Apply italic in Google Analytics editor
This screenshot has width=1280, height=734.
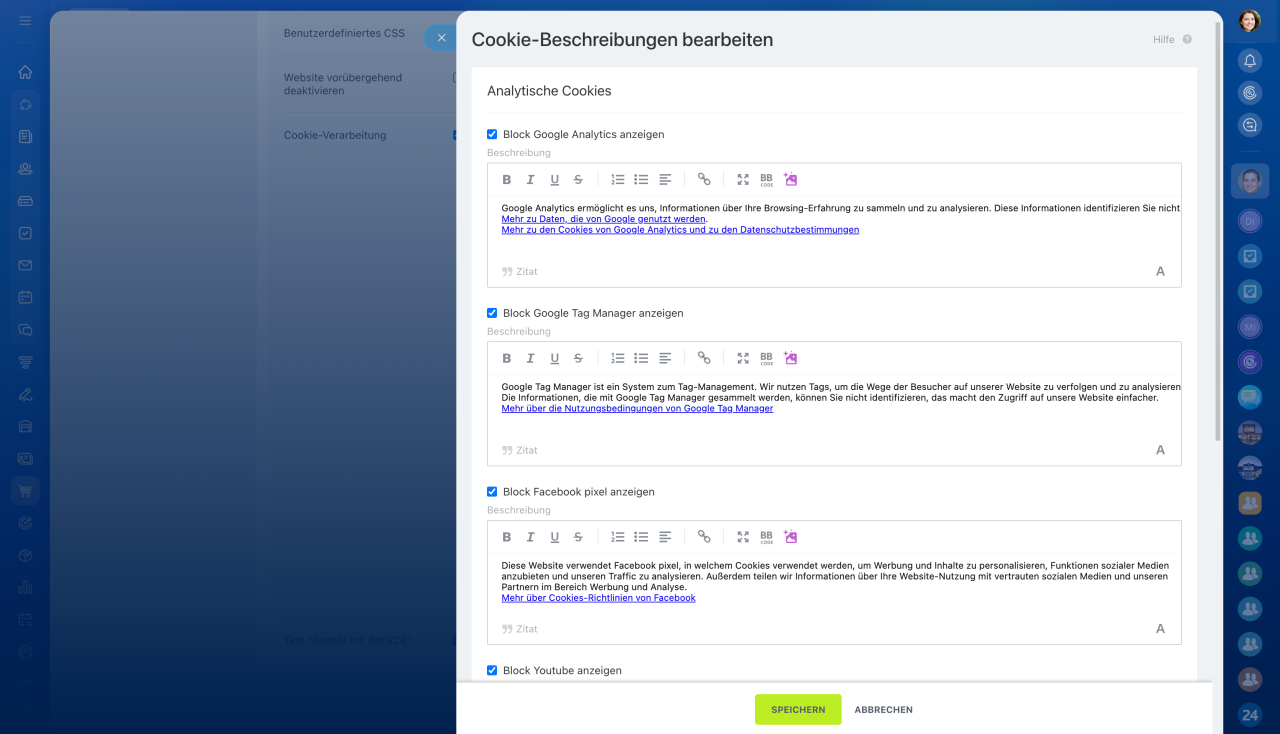pyautogui.click(x=530, y=180)
